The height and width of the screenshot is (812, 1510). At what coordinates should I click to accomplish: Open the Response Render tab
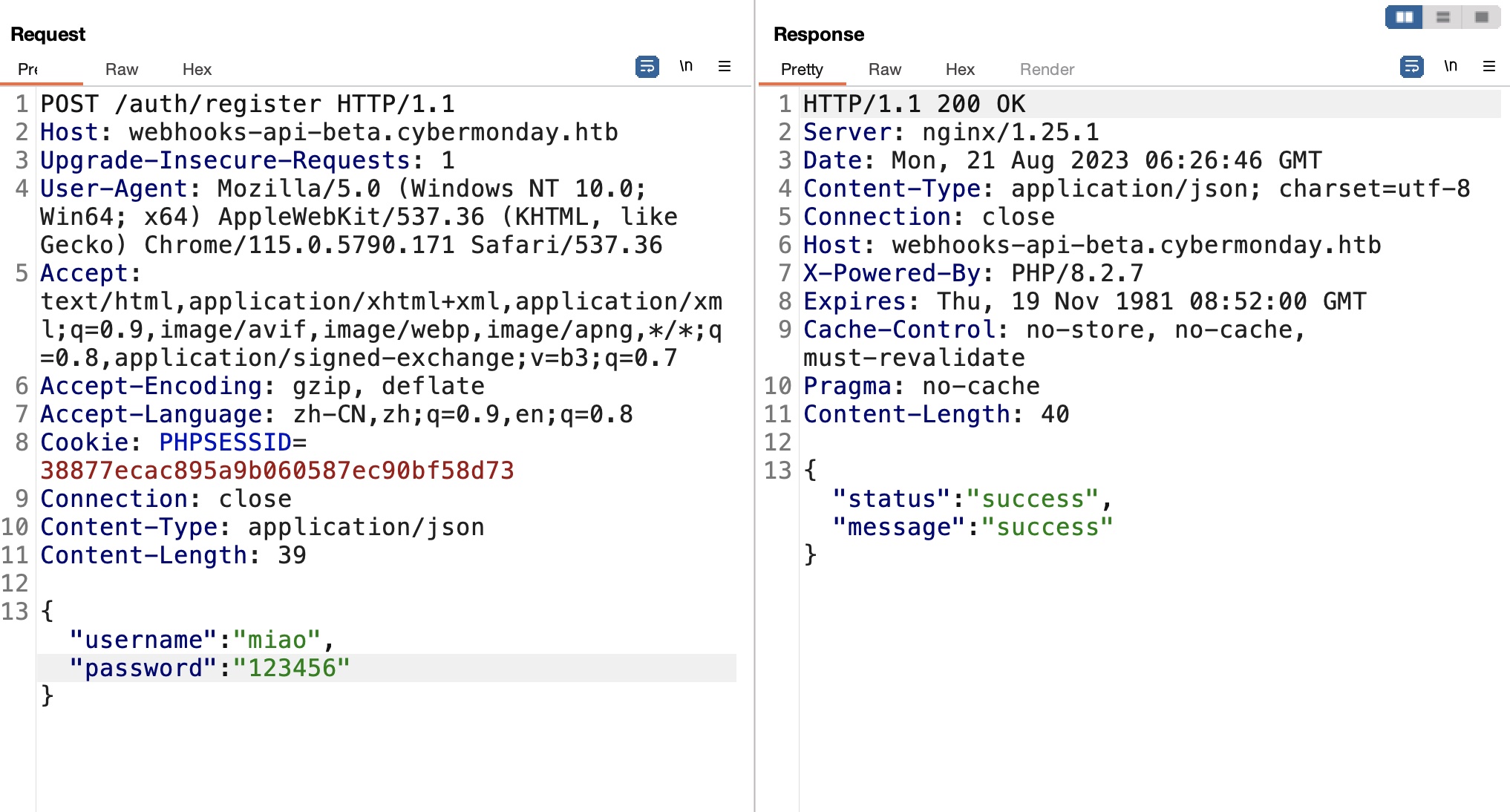click(1046, 70)
